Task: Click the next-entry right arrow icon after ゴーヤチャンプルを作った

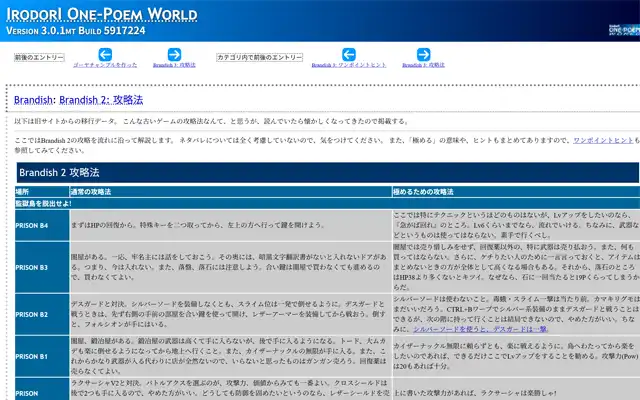Action: click(174, 54)
